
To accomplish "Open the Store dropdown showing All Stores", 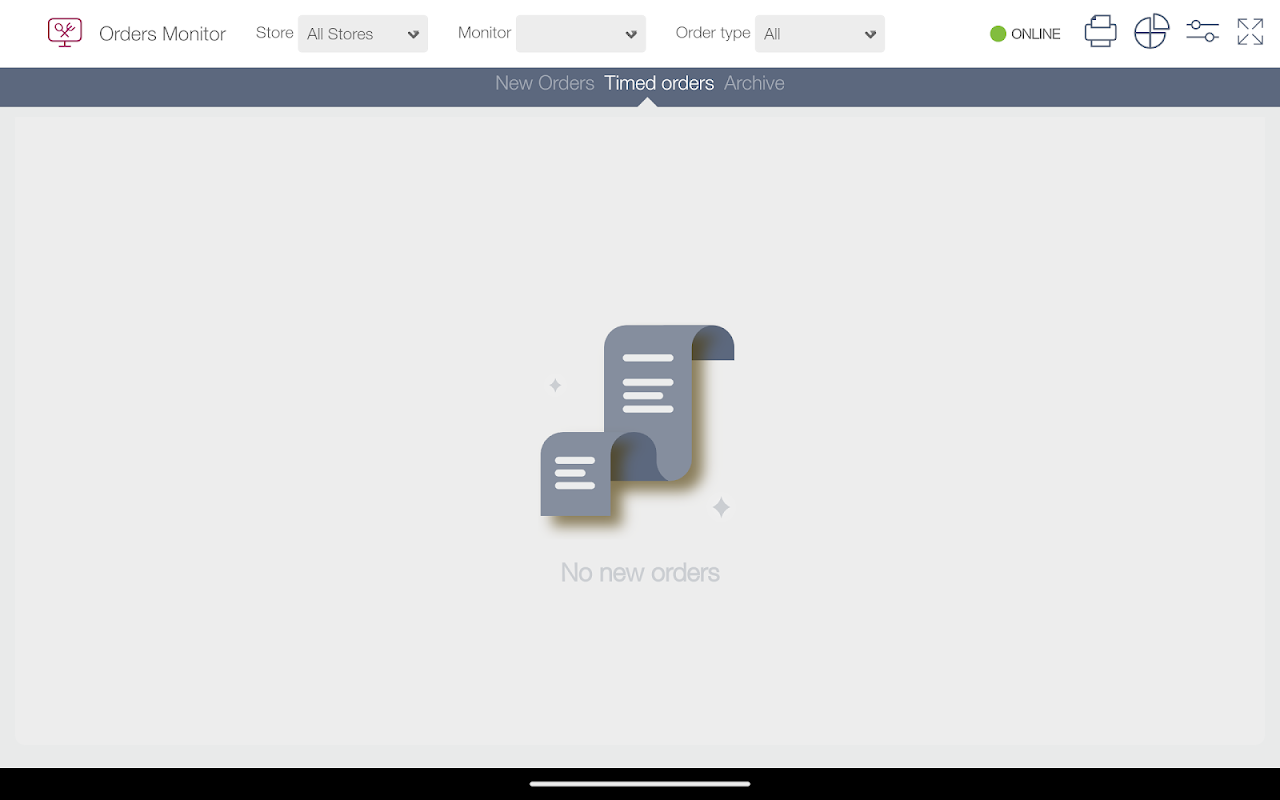I will coord(363,34).
